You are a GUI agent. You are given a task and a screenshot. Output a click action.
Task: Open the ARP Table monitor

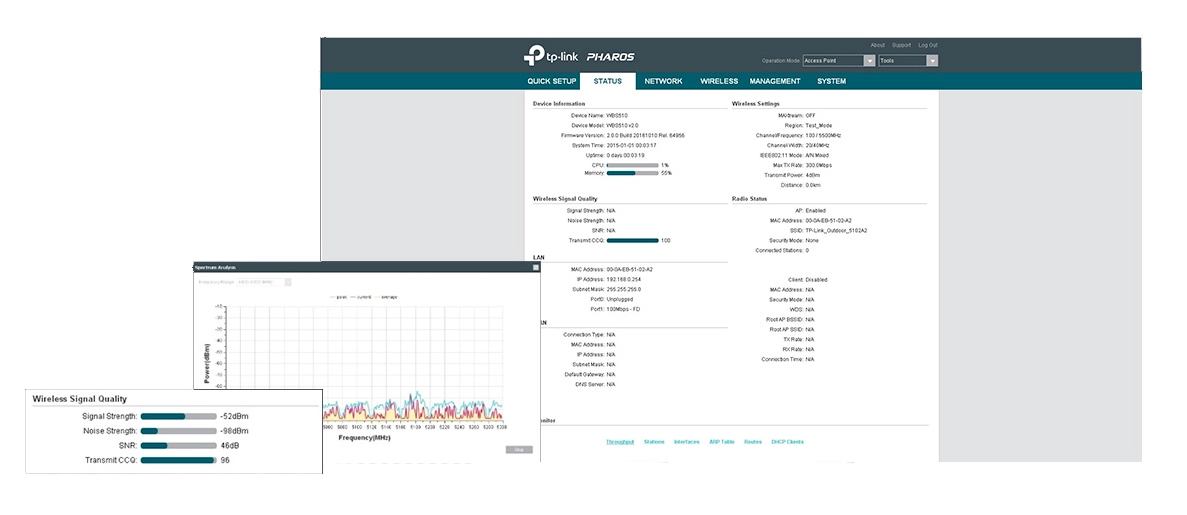tap(721, 441)
